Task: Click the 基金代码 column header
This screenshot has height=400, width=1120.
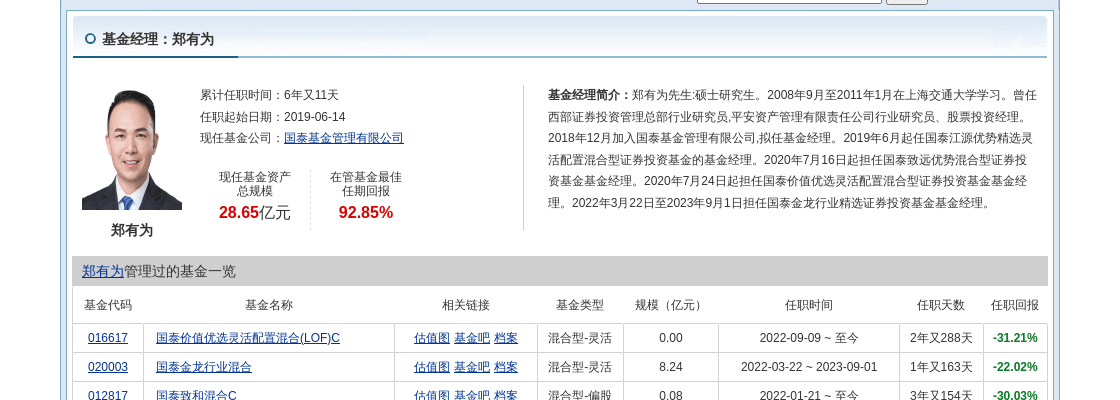Action: point(108,305)
